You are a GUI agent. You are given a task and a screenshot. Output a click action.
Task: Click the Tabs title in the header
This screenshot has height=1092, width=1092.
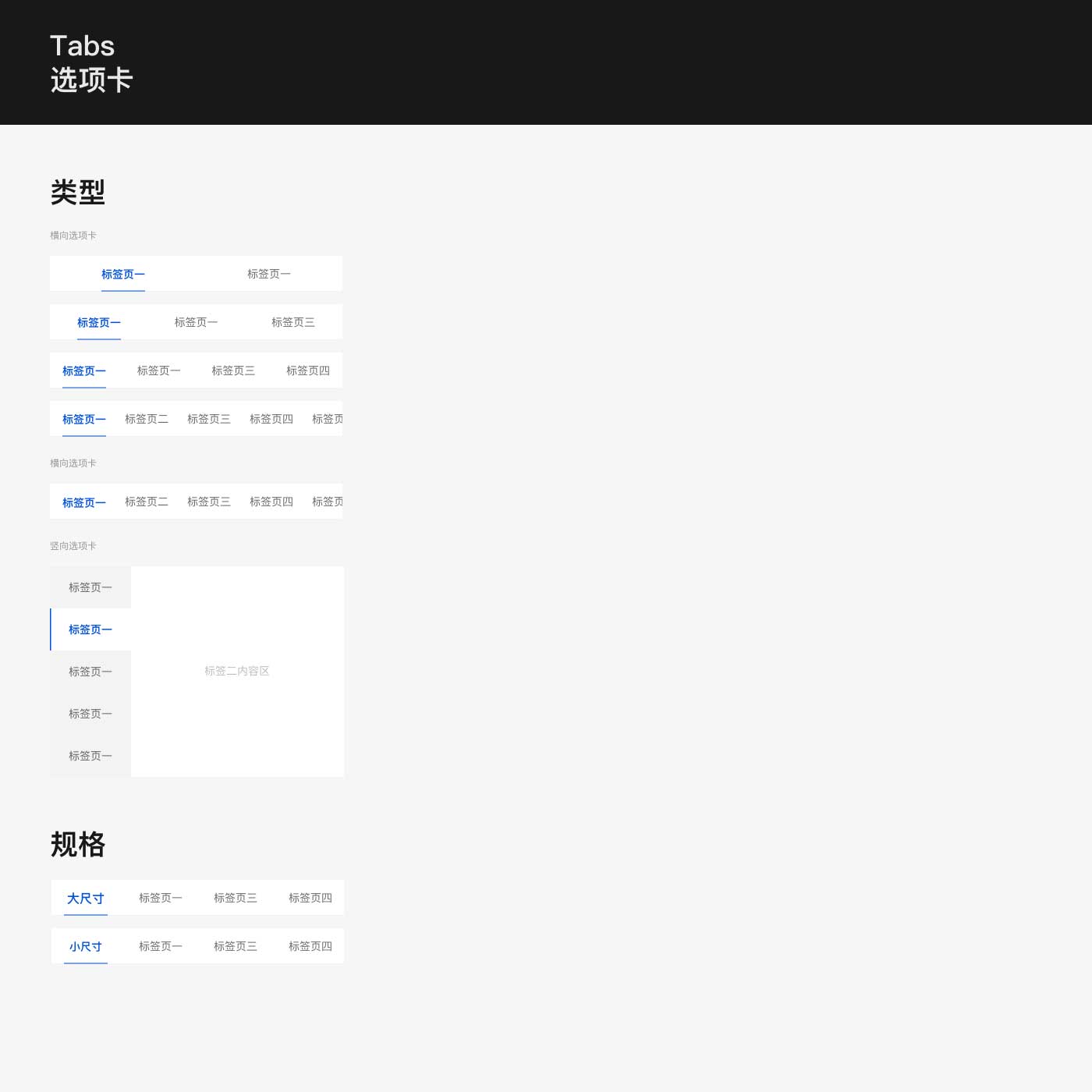tap(83, 46)
